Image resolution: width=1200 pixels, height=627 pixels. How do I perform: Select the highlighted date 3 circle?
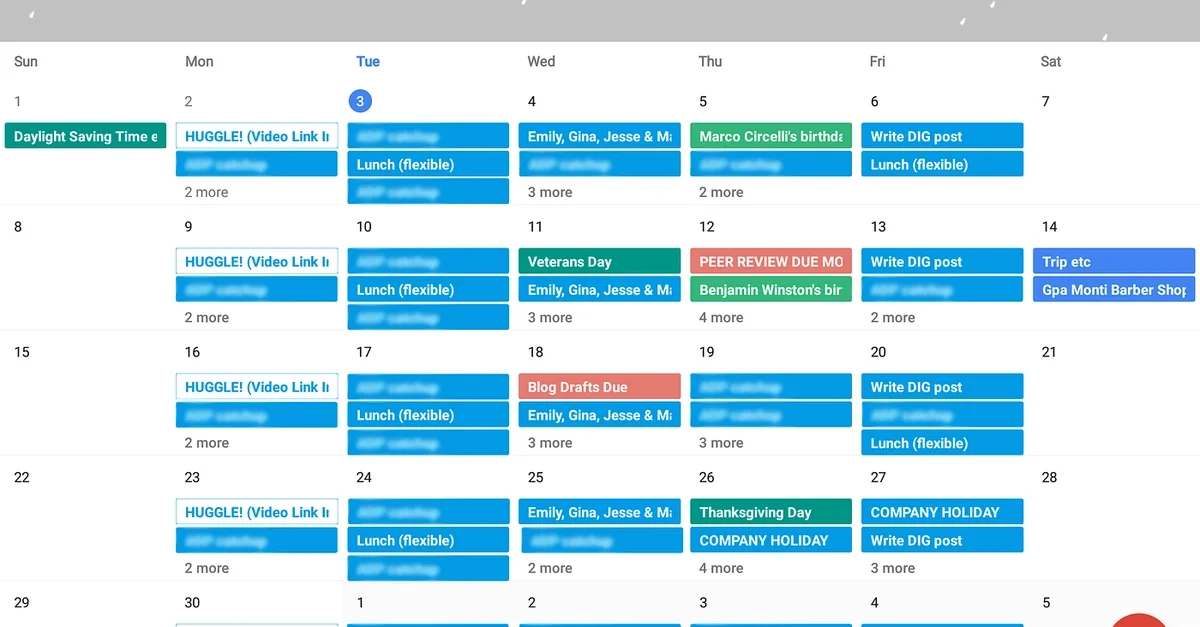click(x=359, y=100)
